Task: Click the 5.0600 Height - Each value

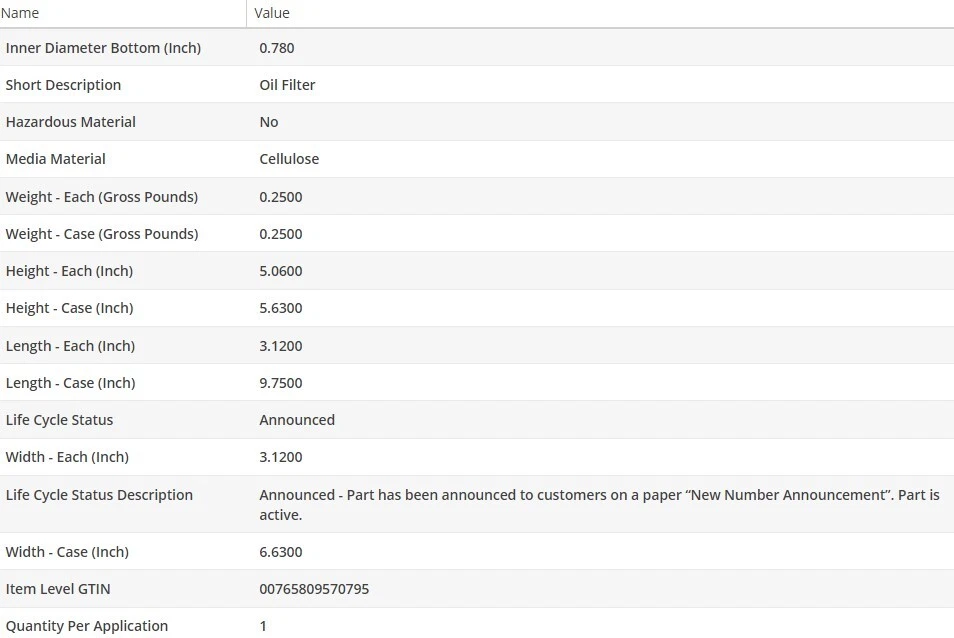Action: click(281, 271)
